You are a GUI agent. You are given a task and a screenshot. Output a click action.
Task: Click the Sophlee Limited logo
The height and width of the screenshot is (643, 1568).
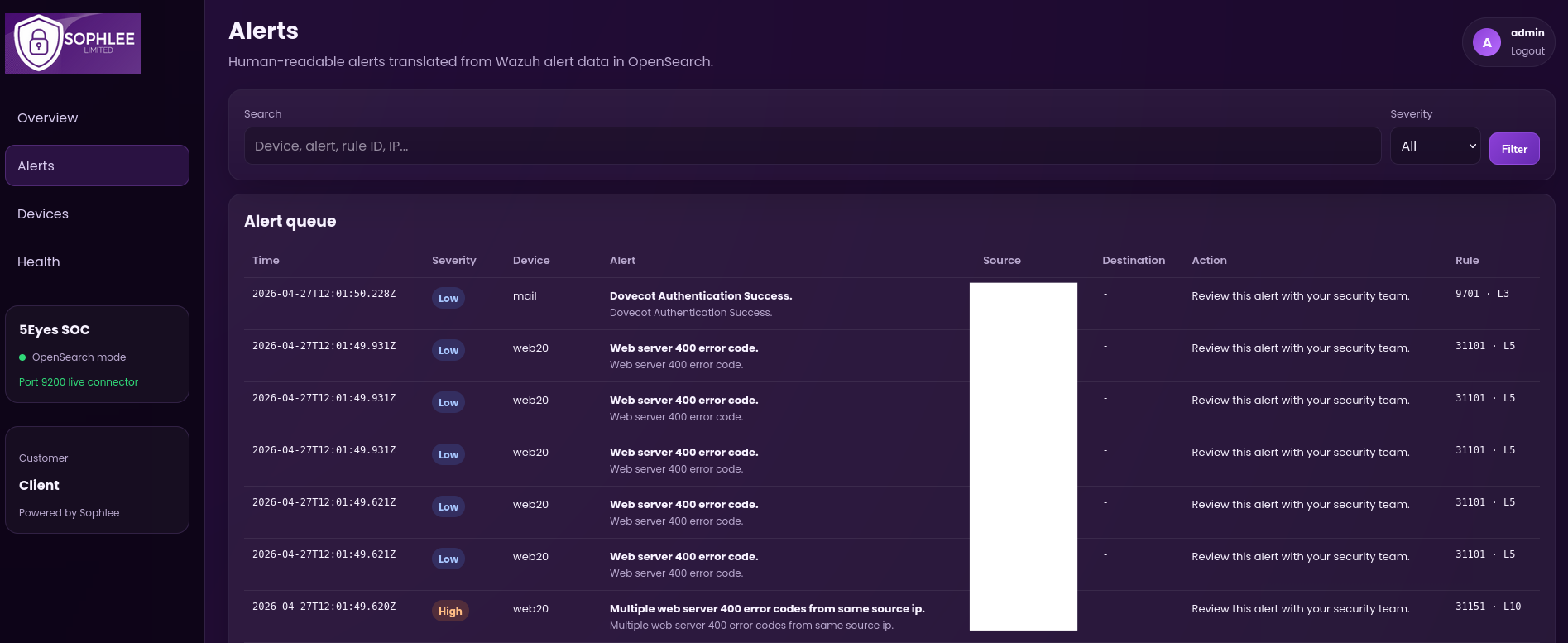pos(73,43)
